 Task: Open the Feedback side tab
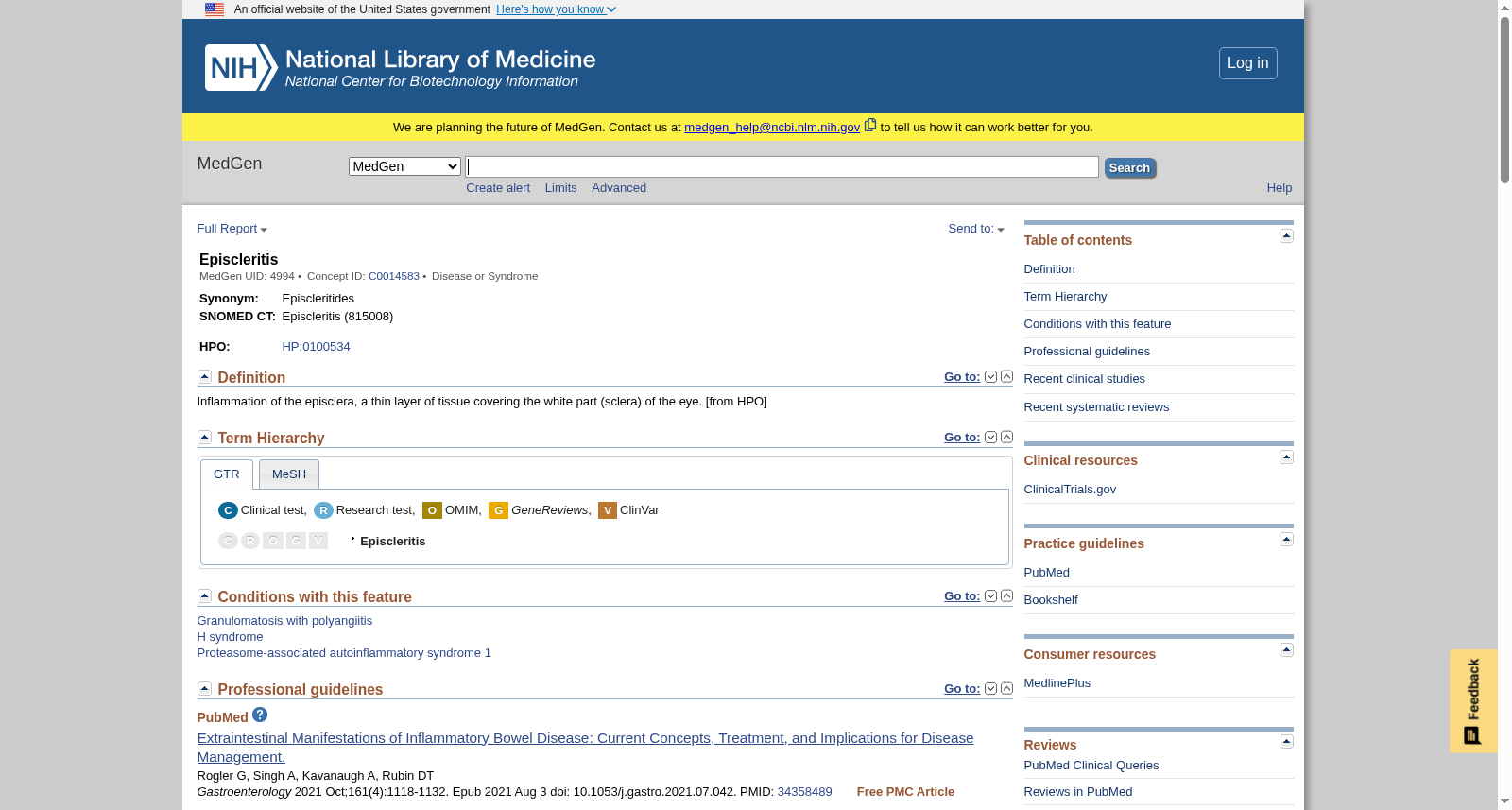coord(1473,701)
